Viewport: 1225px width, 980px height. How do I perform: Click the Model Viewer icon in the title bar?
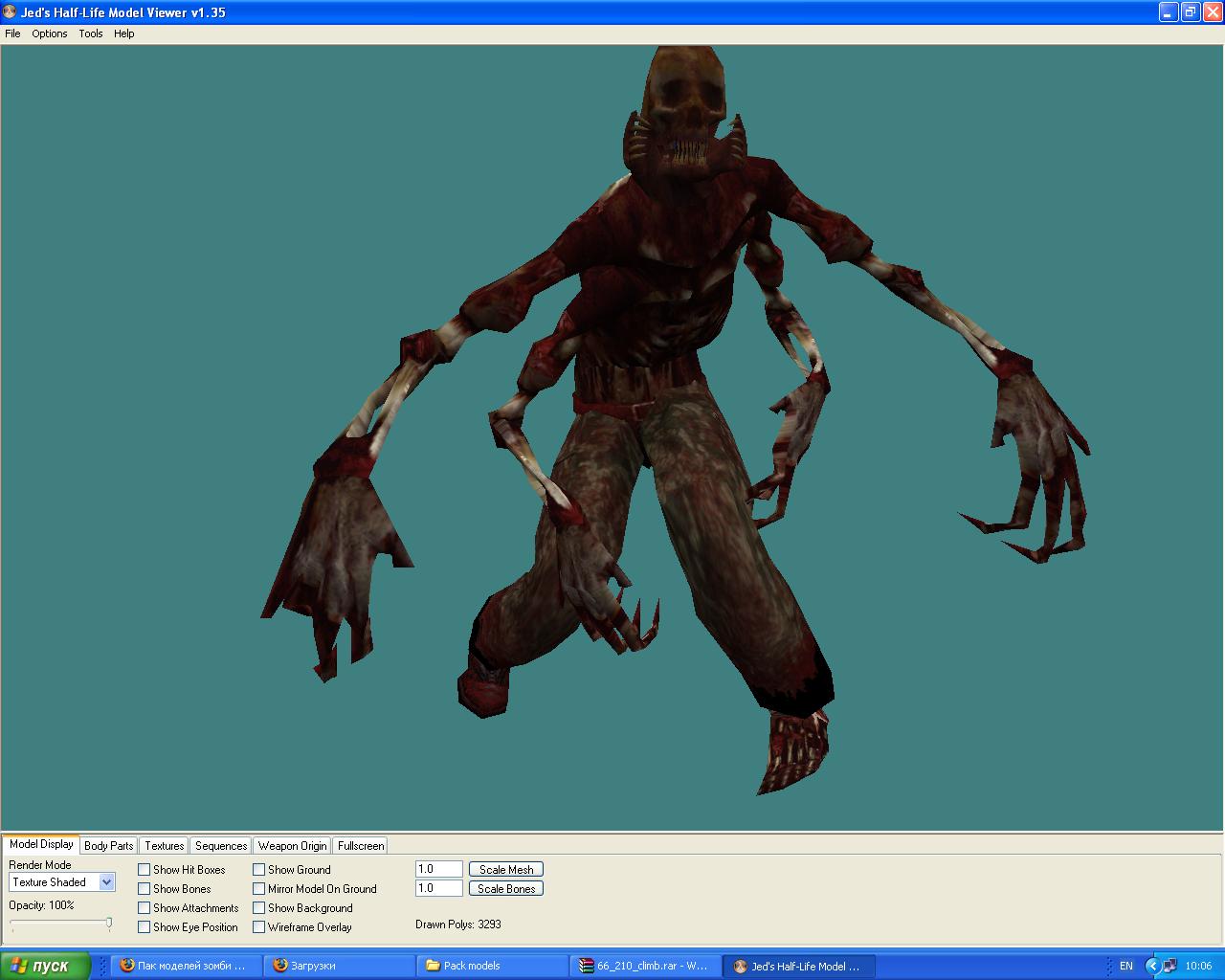click(x=10, y=12)
